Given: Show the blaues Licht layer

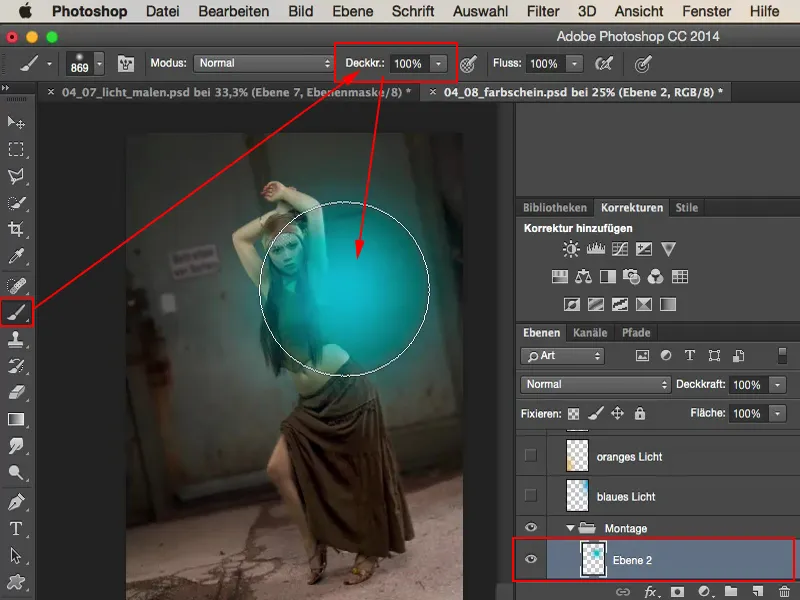Looking at the screenshot, I should coord(531,495).
